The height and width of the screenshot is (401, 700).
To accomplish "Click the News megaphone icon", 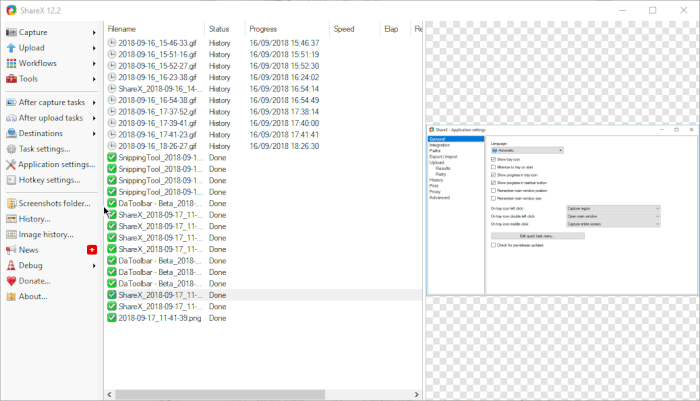I will (11, 250).
